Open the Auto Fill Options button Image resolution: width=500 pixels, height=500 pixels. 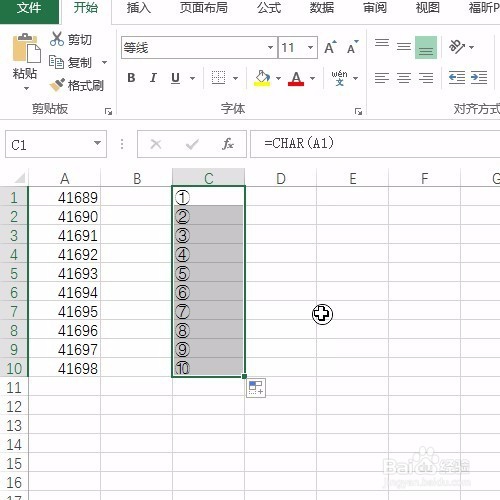click(x=256, y=388)
